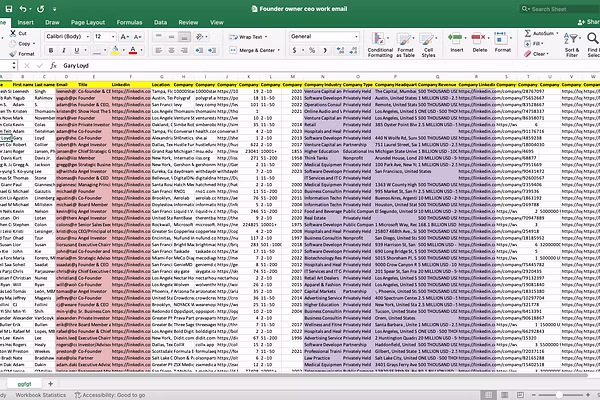Redo the last action
This screenshot has width=600, height=400.
pos(41,8)
